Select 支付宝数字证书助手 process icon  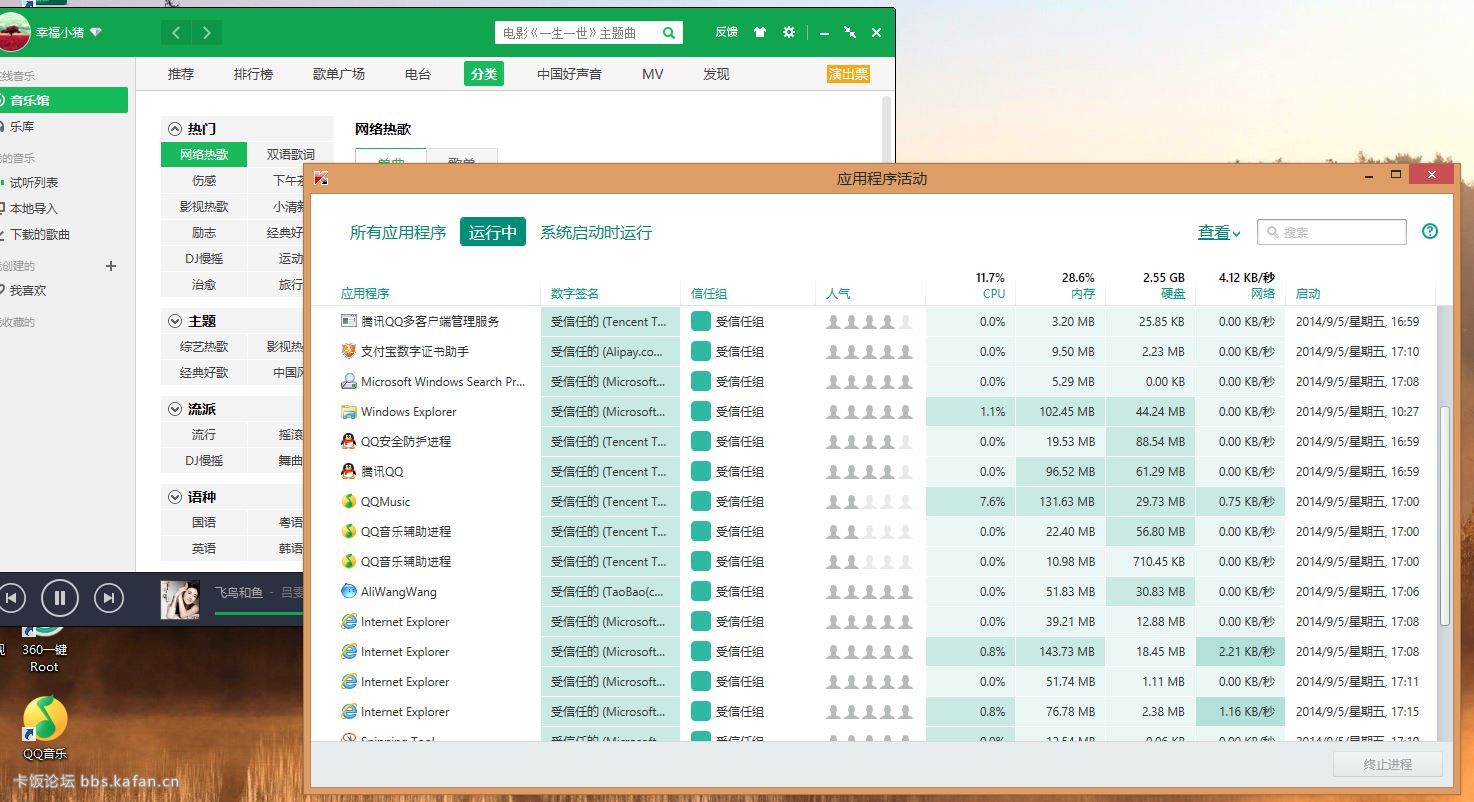tap(349, 351)
